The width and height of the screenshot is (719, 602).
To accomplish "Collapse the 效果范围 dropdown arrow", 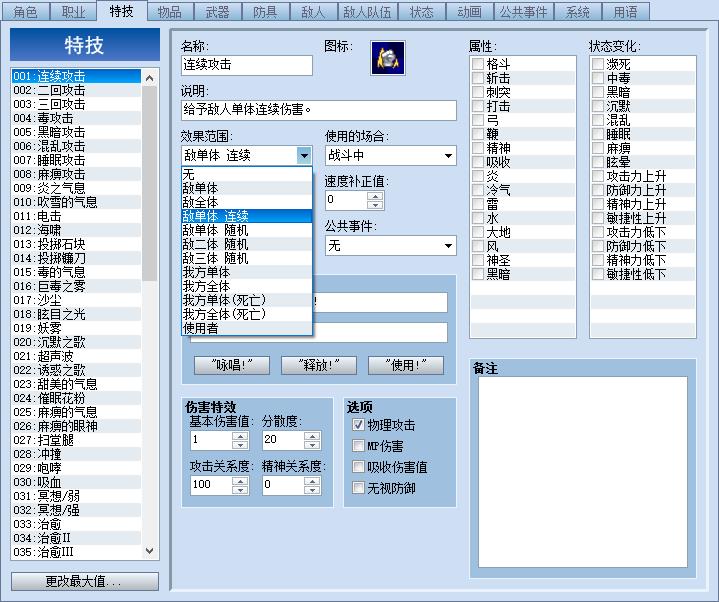I will tap(304, 156).
